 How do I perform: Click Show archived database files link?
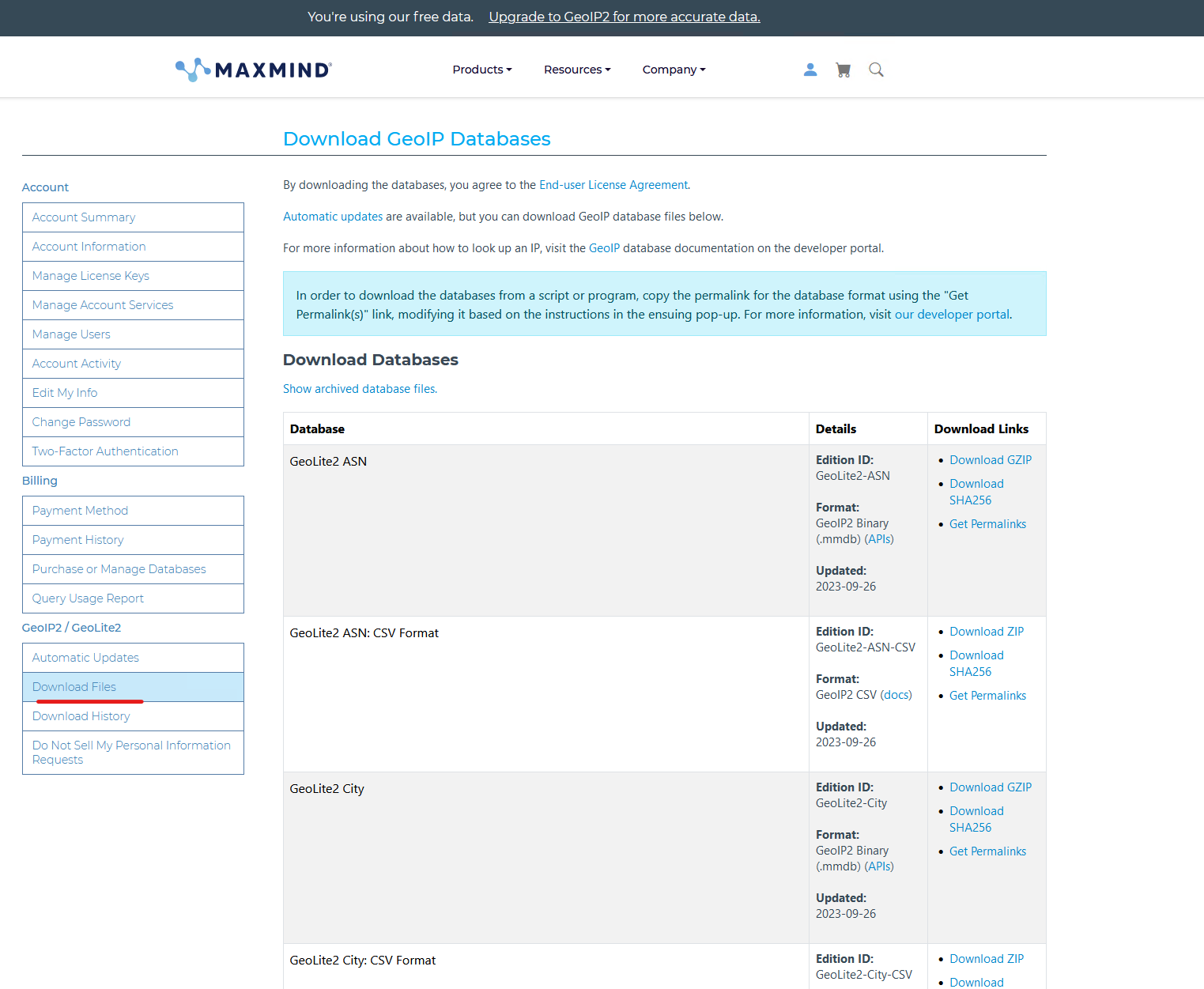pyautogui.click(x=360, y=389)
